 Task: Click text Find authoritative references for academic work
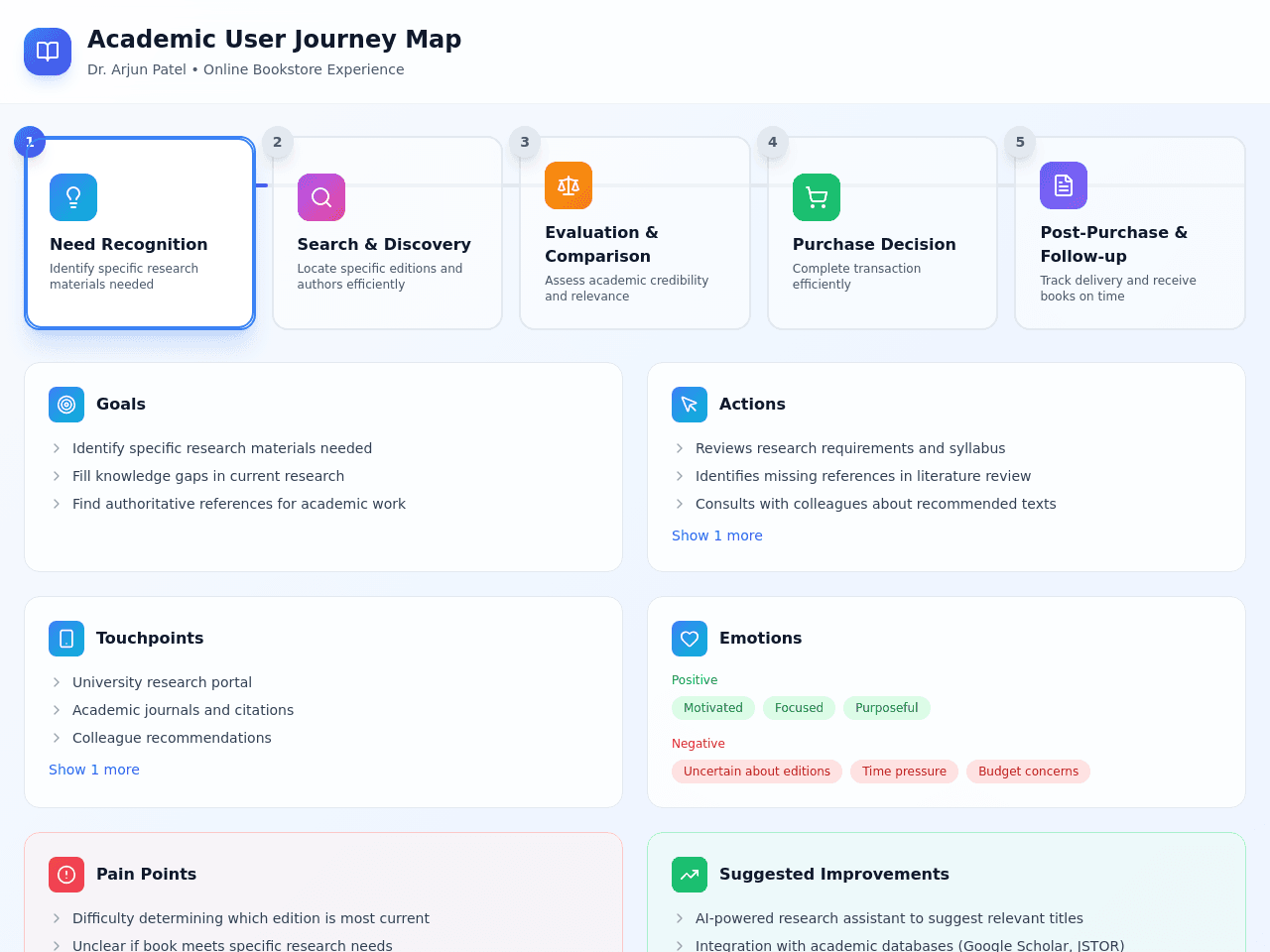239,504
